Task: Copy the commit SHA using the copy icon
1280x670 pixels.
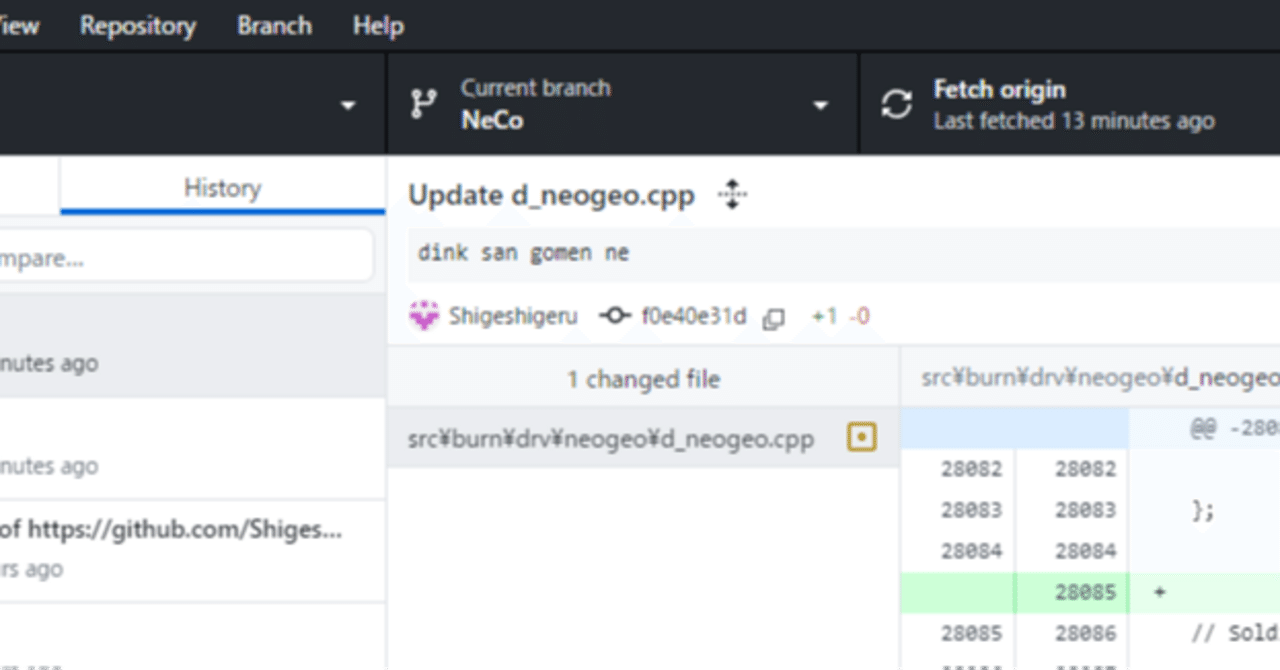Action: pos(775,316)
